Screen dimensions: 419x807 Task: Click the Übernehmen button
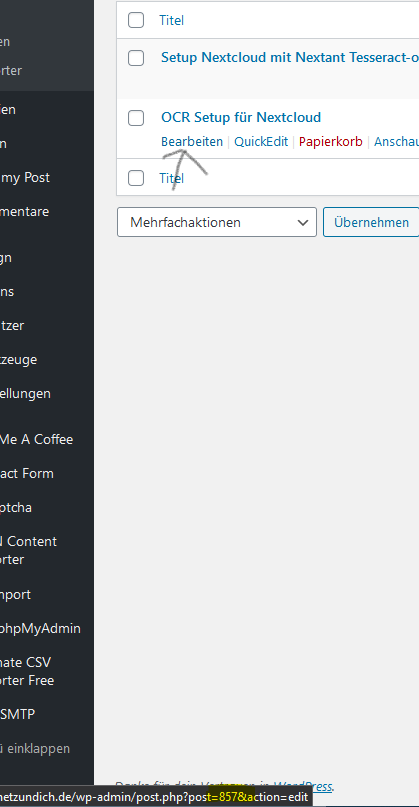point(371,222)
